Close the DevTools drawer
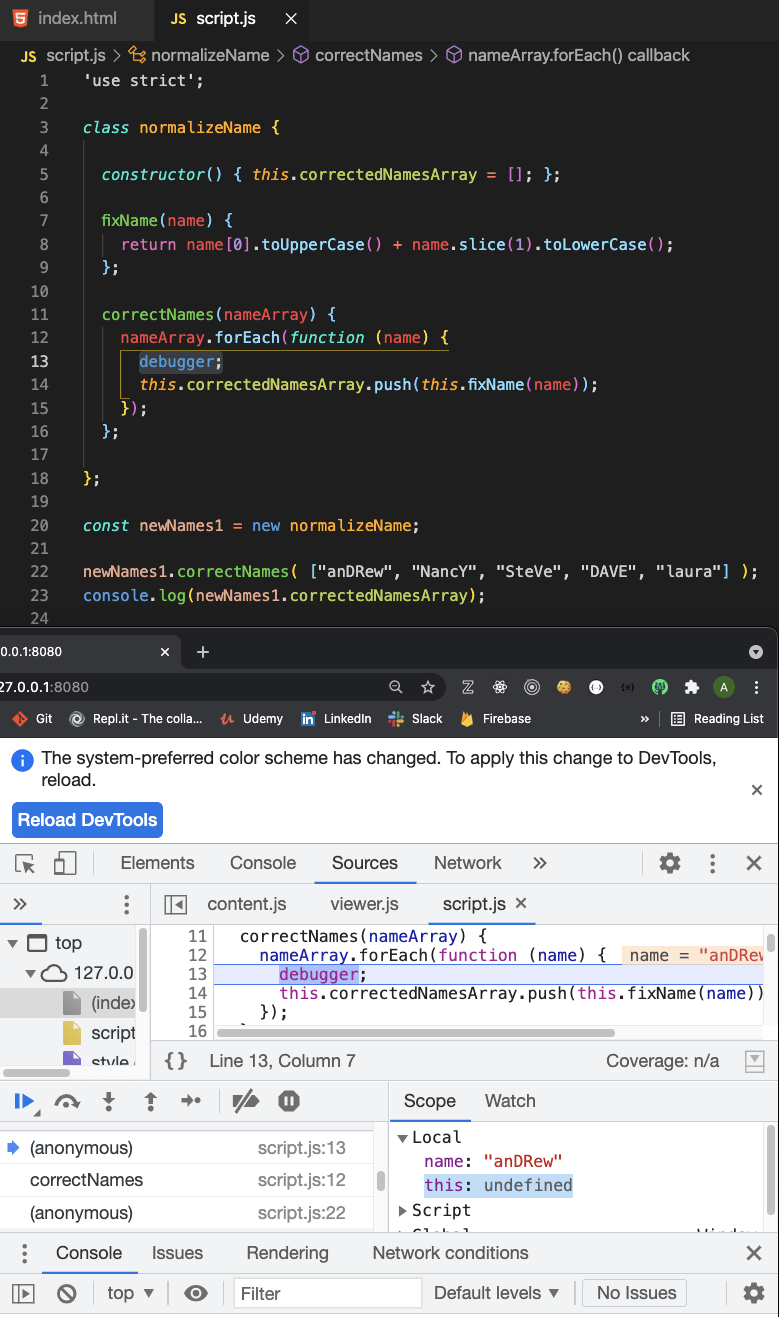Viewport: 779px width, 1317px height. tap(754, 1253)
